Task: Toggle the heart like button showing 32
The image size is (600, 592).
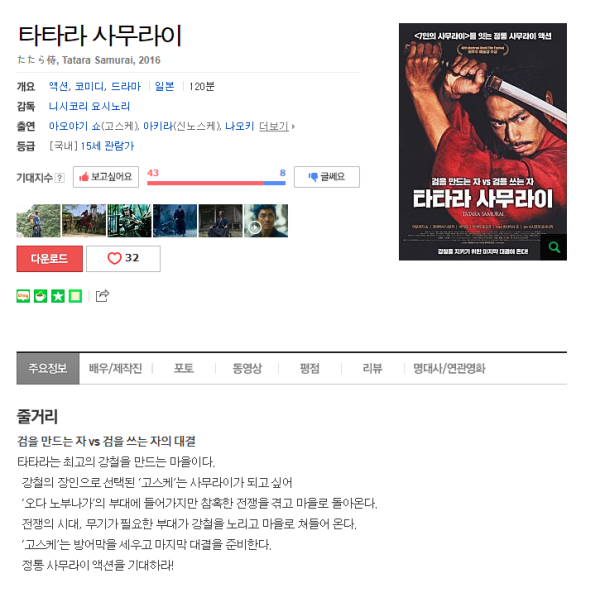Action: [123, 259]
